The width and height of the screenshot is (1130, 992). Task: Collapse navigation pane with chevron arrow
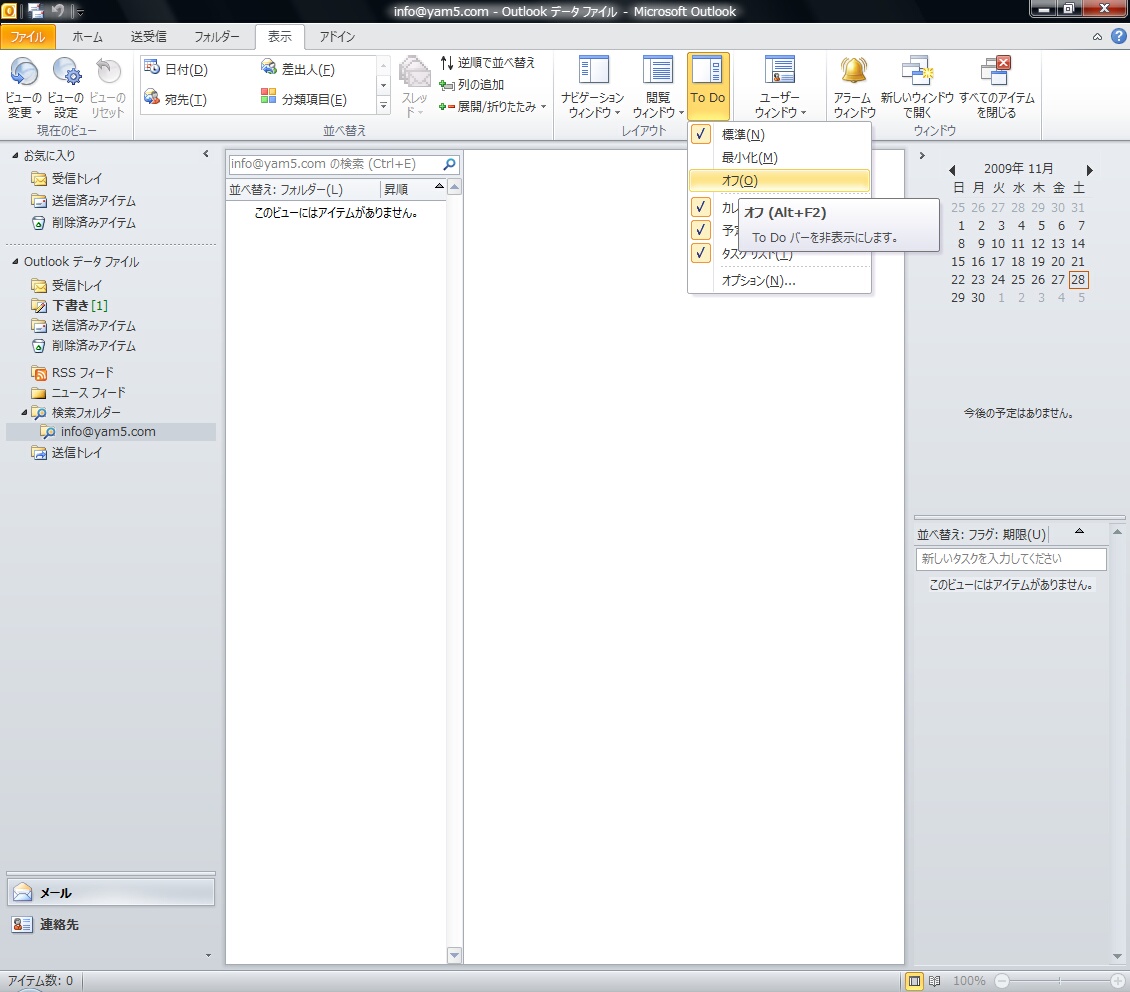point(206,154)
